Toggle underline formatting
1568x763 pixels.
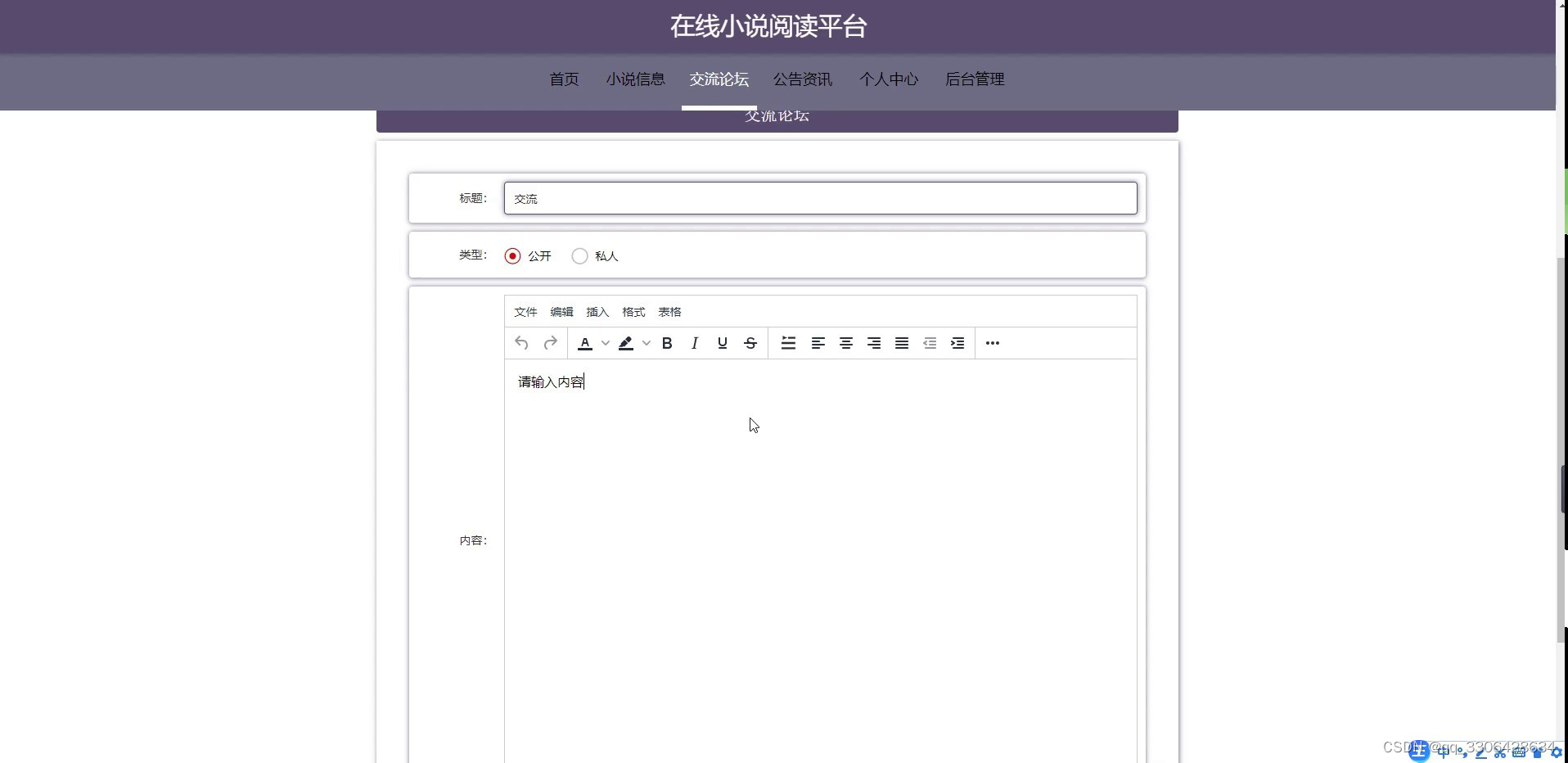click(723, 343)
